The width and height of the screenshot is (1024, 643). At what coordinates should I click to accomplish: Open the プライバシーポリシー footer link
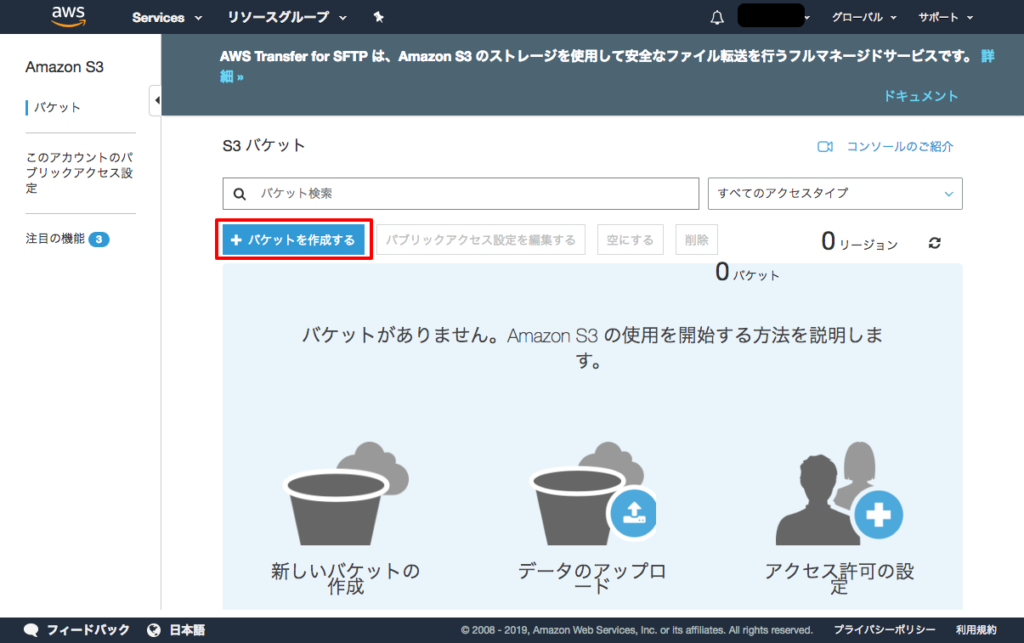pyautogui.click(x=885, y=630)
